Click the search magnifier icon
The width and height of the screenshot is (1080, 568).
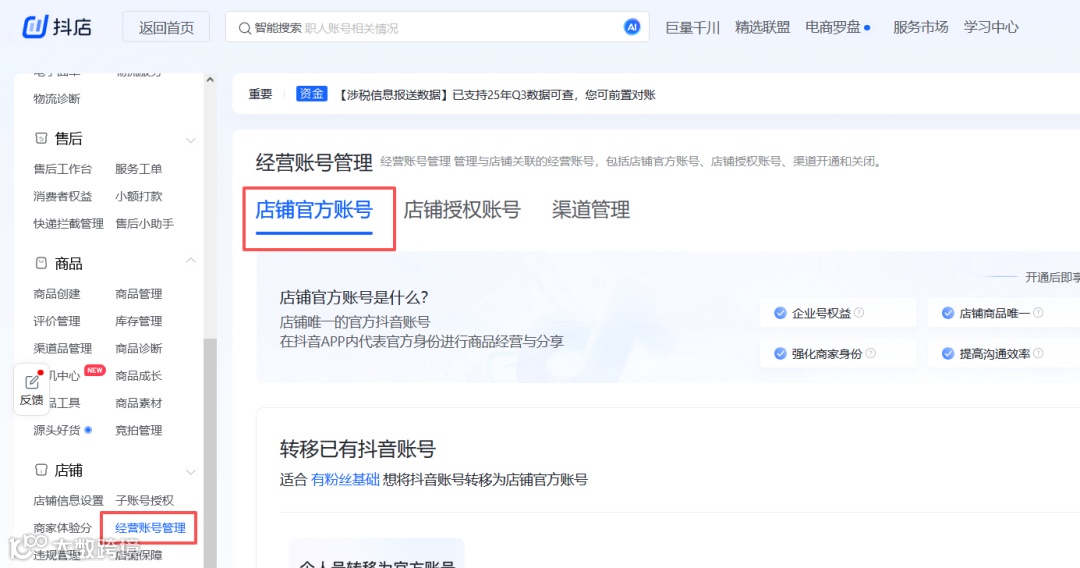(x=245, y=28)
